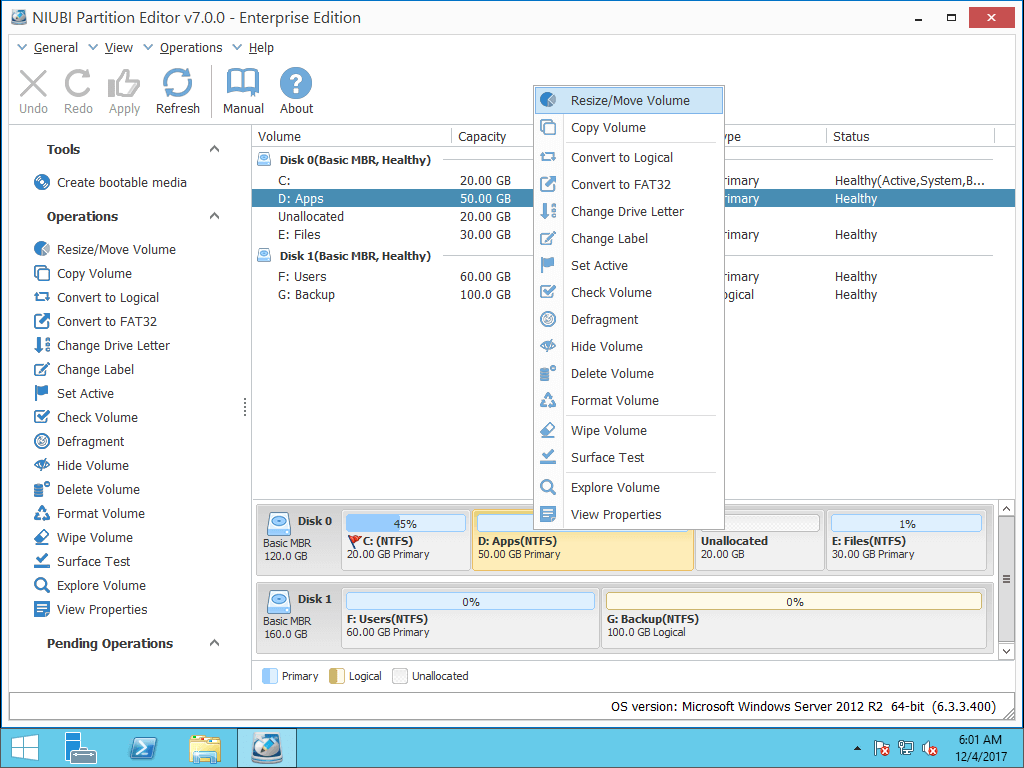Choose Copy Volume in context menu
Viewport: 1024px width, 768px height.
click(x=629, y=127)
